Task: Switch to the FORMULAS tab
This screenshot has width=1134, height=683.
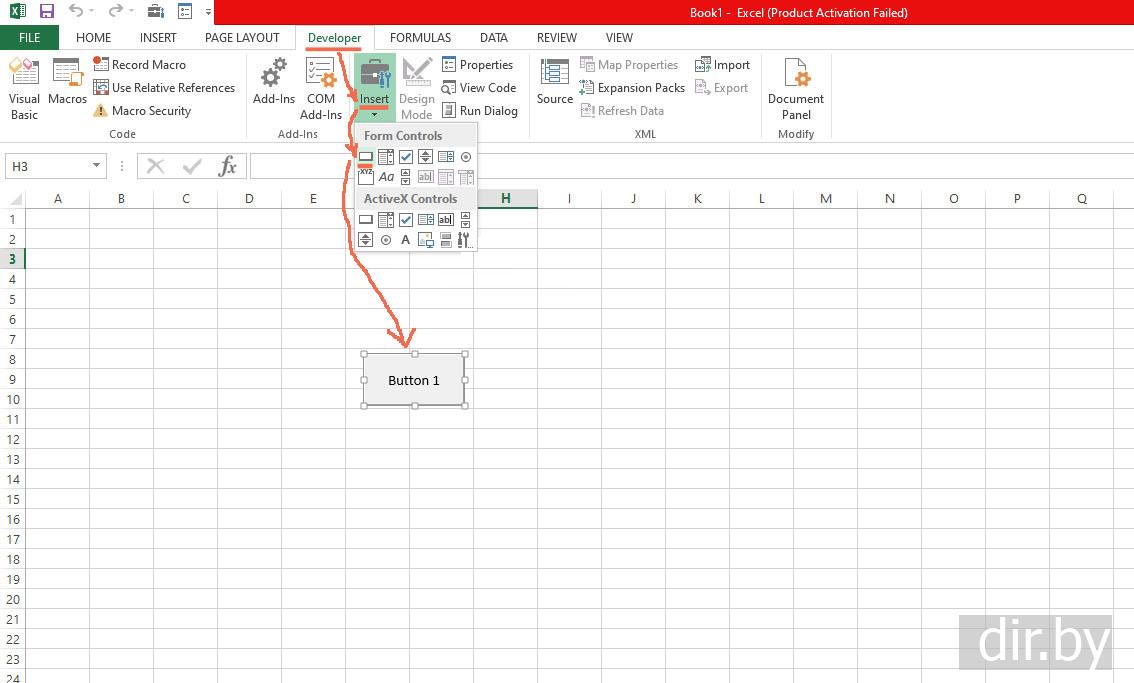Action: click(x=420, y=38)
